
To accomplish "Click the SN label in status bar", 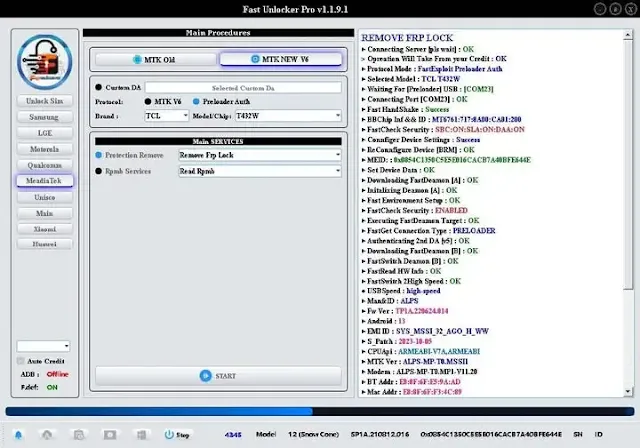I will pos(578,435).
